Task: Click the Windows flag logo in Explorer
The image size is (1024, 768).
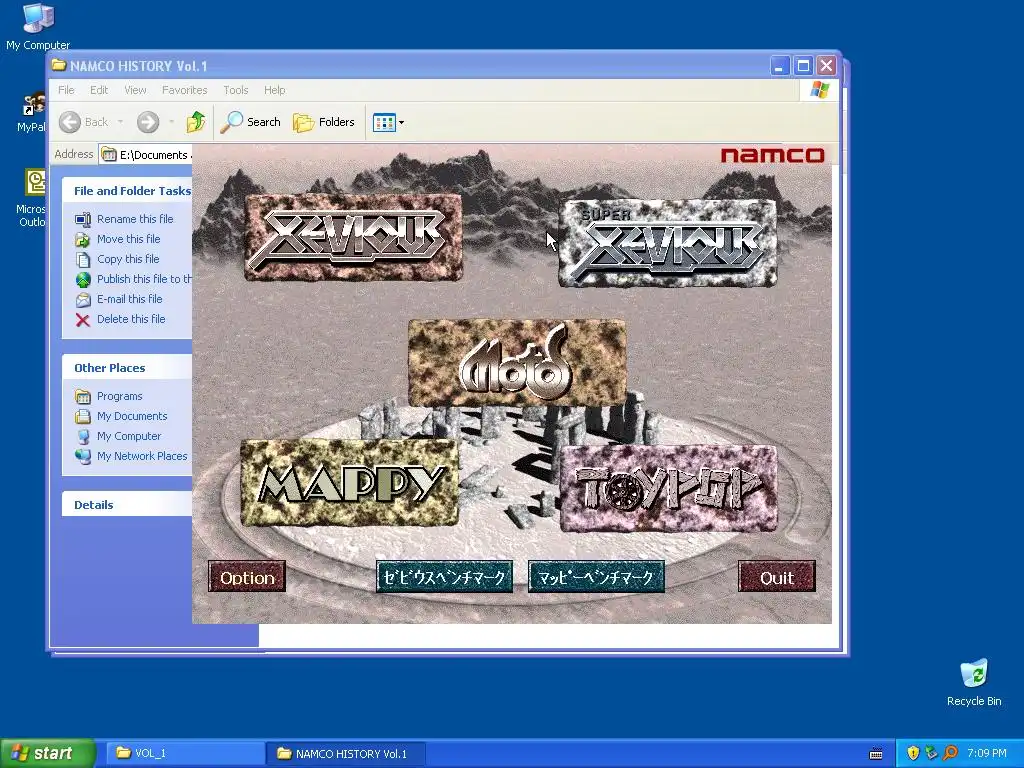Action: [x=819, y=90]
